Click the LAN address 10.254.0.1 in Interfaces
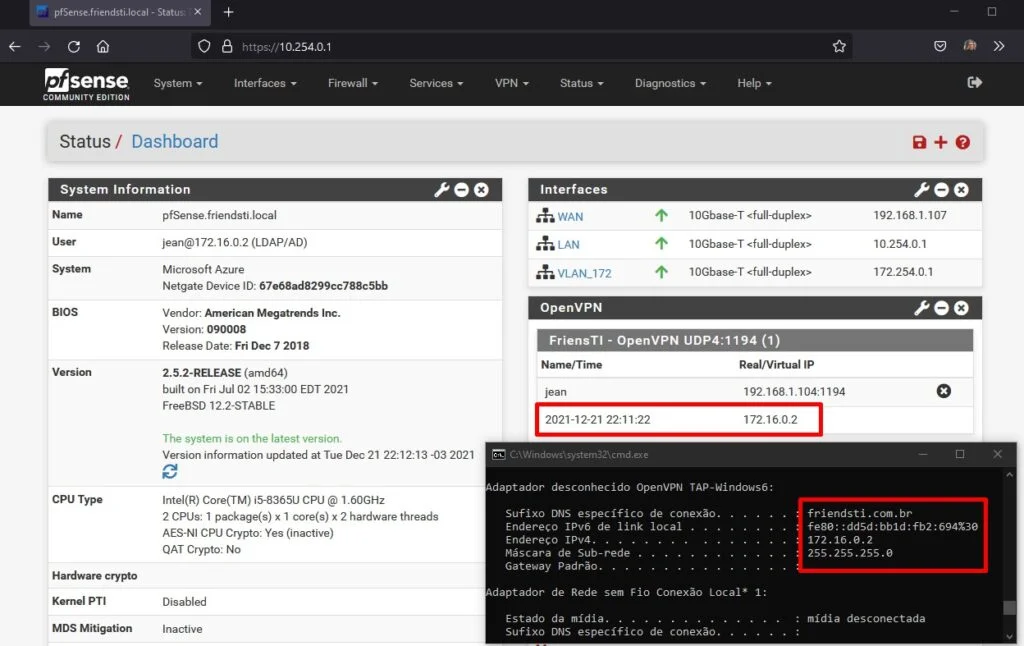The image size is (1024, 646). tap(900, 244)
